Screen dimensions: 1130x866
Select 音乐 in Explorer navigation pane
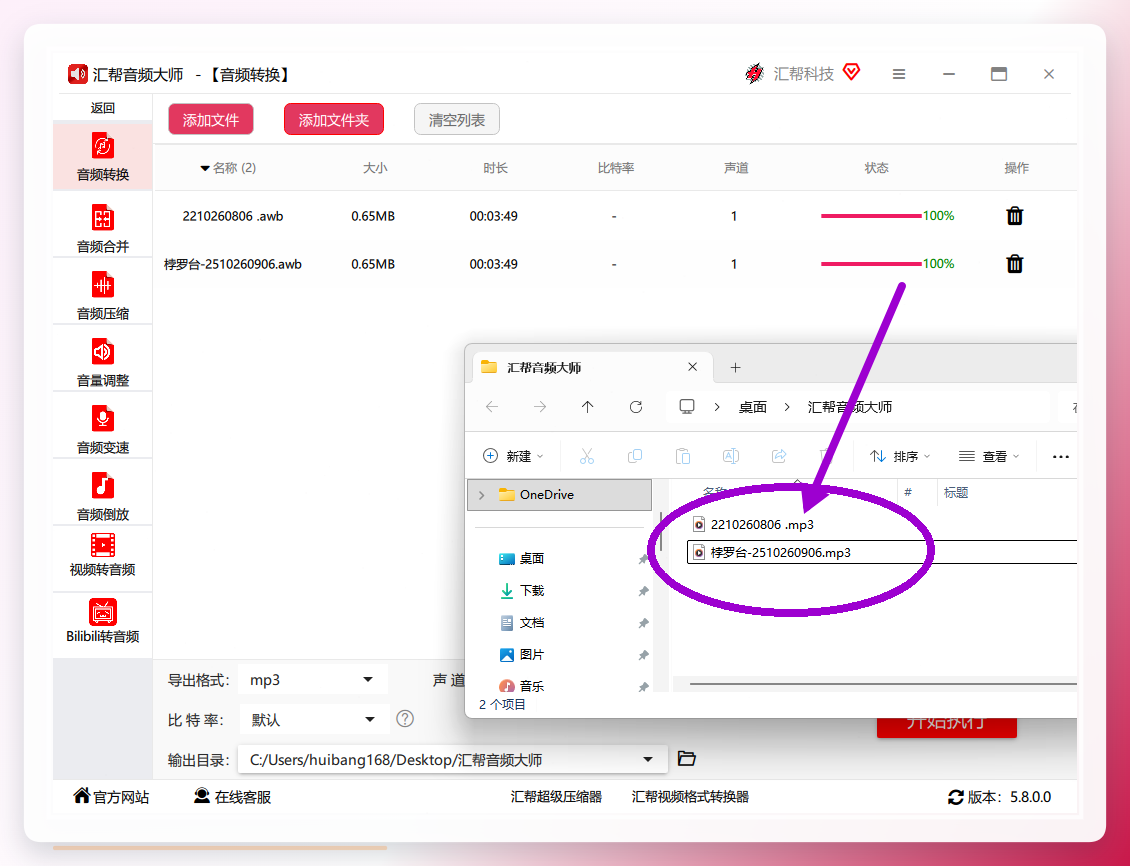coord(532,685)
